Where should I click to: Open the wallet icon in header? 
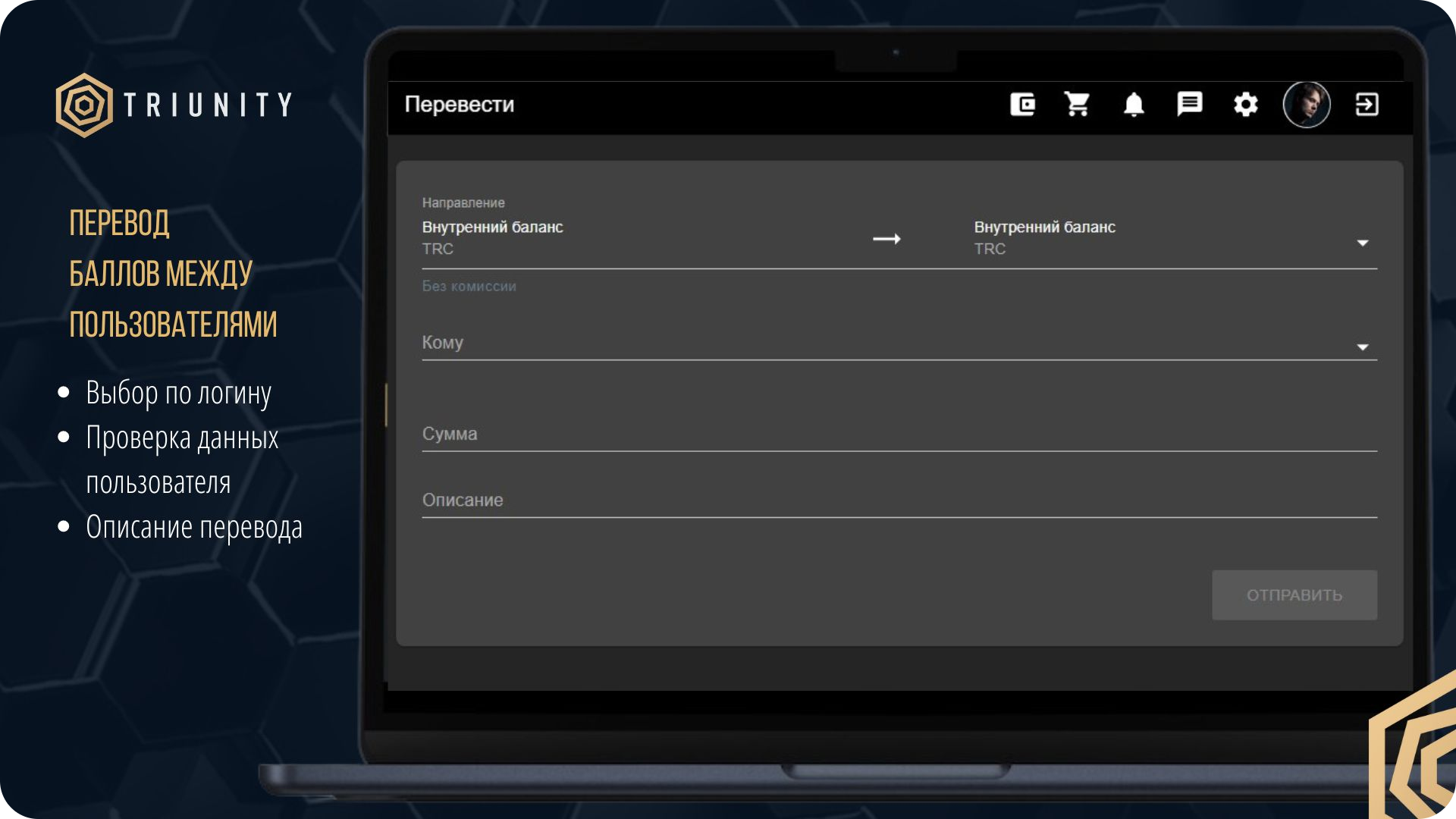point(1022,104)
